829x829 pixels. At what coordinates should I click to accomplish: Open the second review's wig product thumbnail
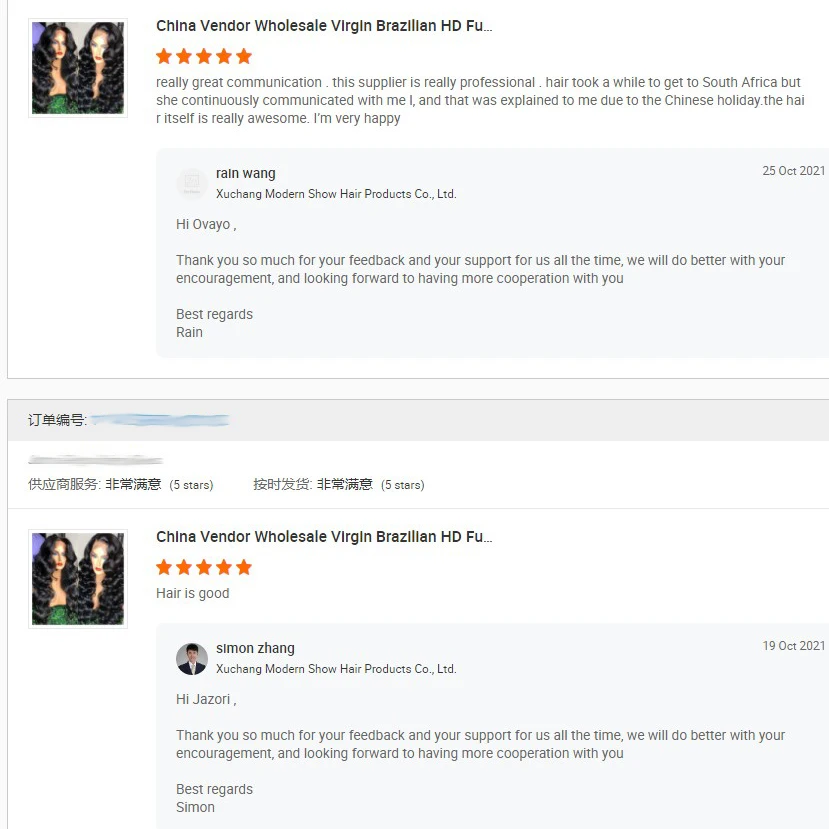pyautogui.click(x=78, y=579)
